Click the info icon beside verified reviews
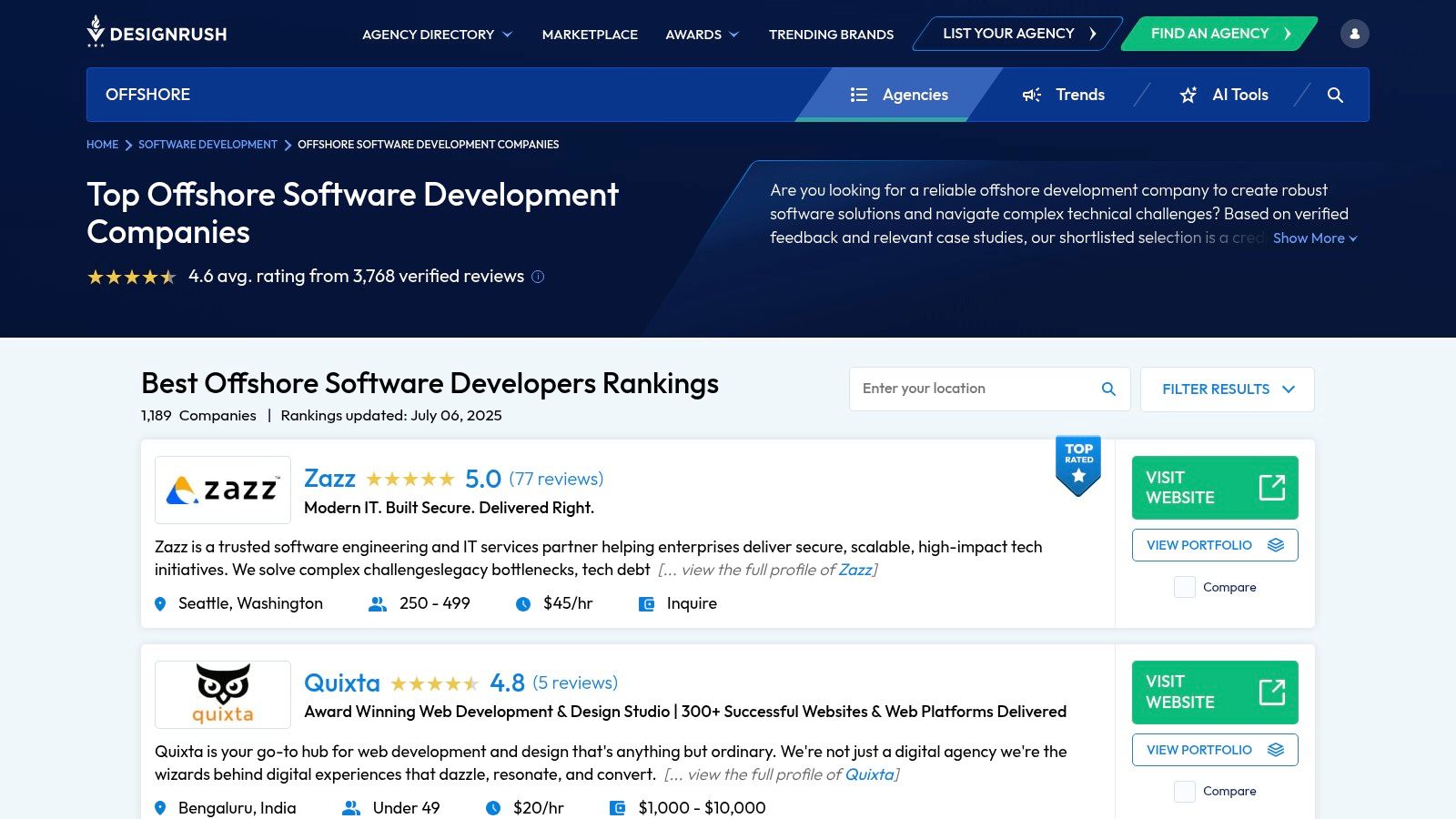The width and height of the screenshot is (1456, 819). coord(538,277)
